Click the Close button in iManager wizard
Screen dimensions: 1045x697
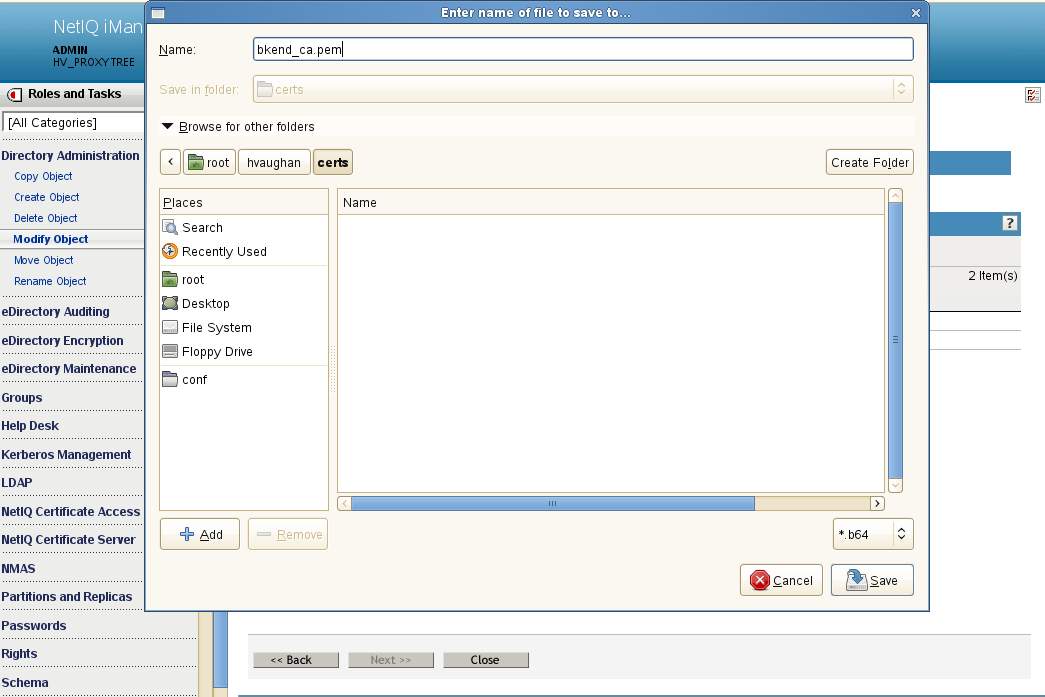[486, 660]
